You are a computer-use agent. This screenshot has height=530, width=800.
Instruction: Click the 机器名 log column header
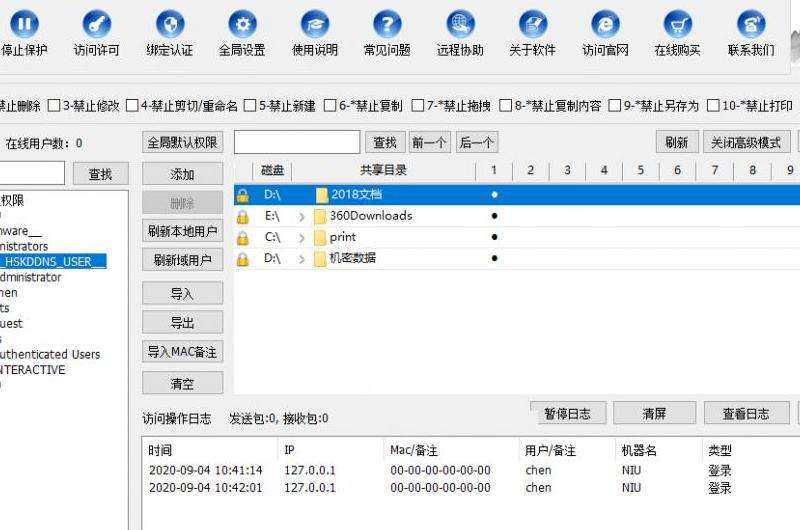639,450
